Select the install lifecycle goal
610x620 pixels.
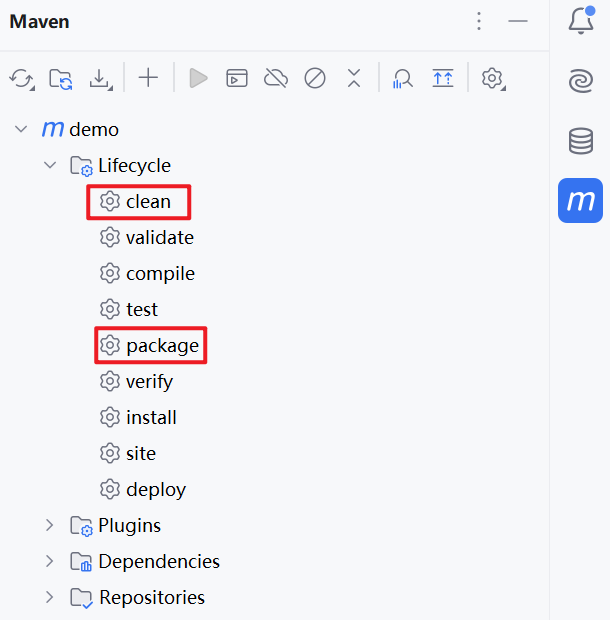[138, 418]
